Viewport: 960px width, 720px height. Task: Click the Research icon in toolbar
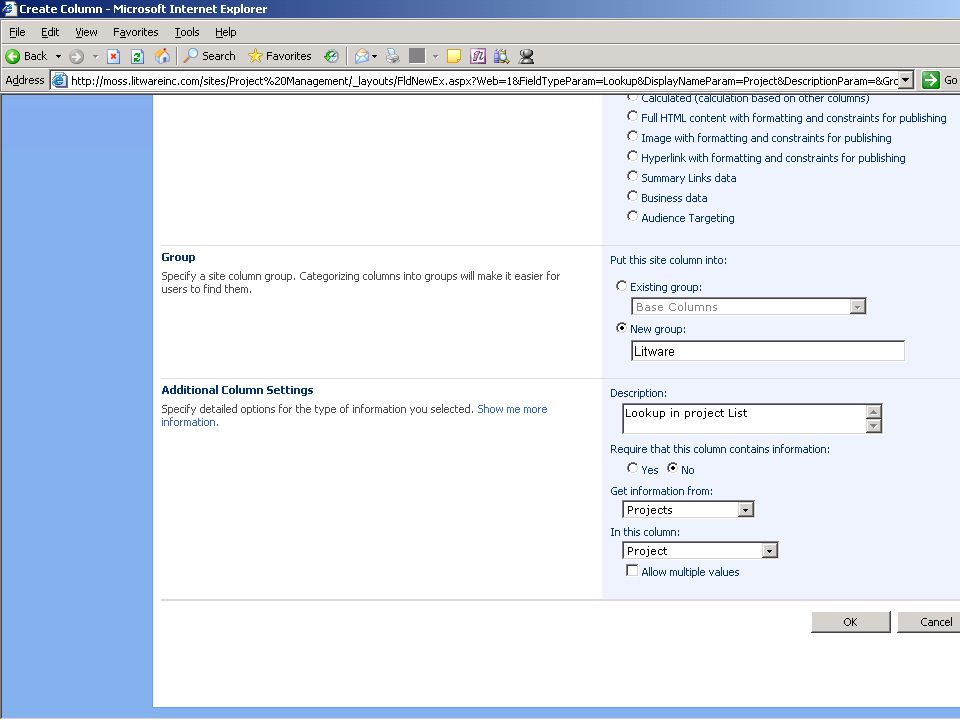pos(501,56)
